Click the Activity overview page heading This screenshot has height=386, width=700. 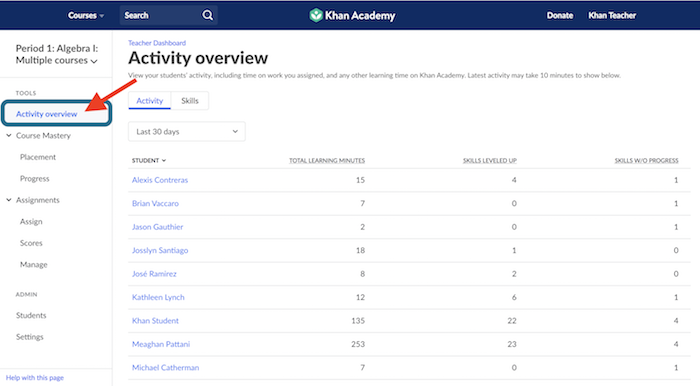coord(198,58)
